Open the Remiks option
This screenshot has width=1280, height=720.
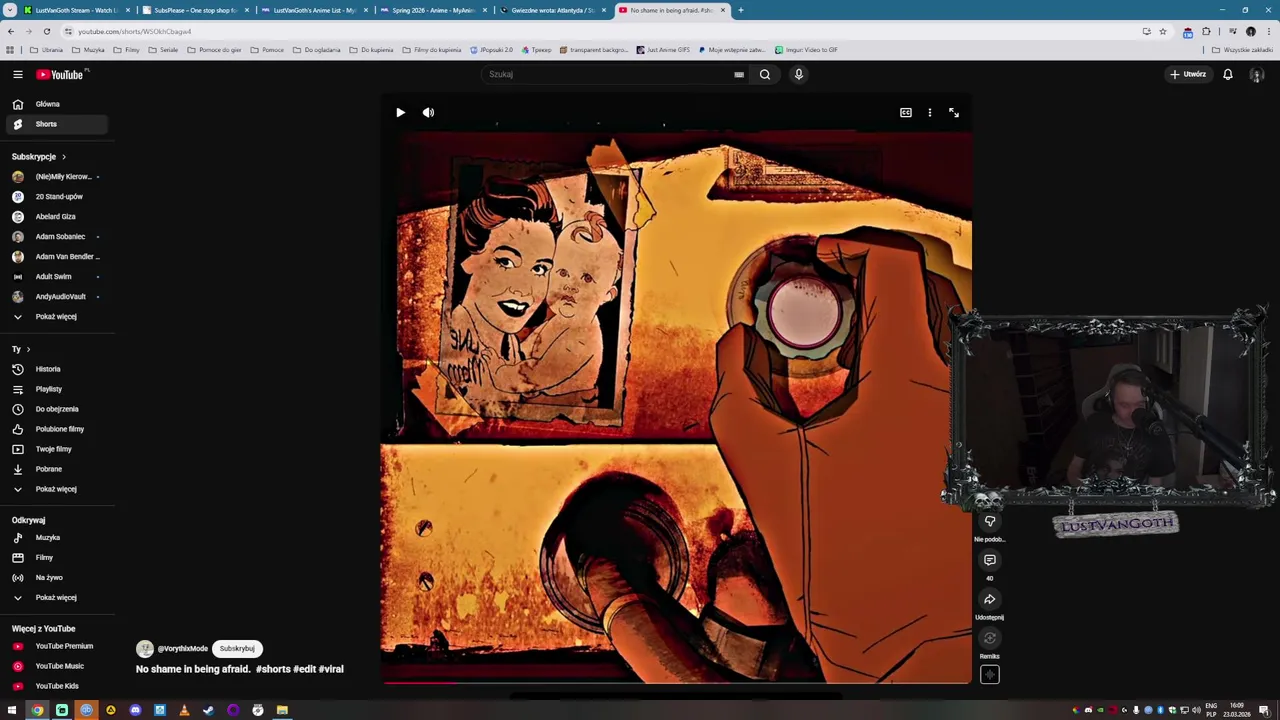click(990, 638)
